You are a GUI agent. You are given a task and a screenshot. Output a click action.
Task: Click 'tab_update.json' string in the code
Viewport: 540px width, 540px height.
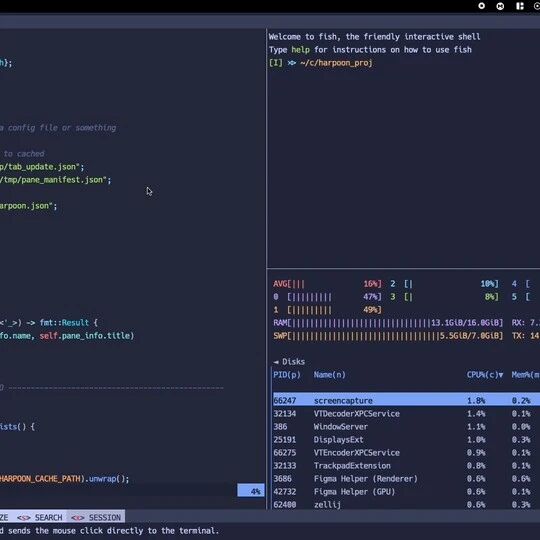pos(42,167)
